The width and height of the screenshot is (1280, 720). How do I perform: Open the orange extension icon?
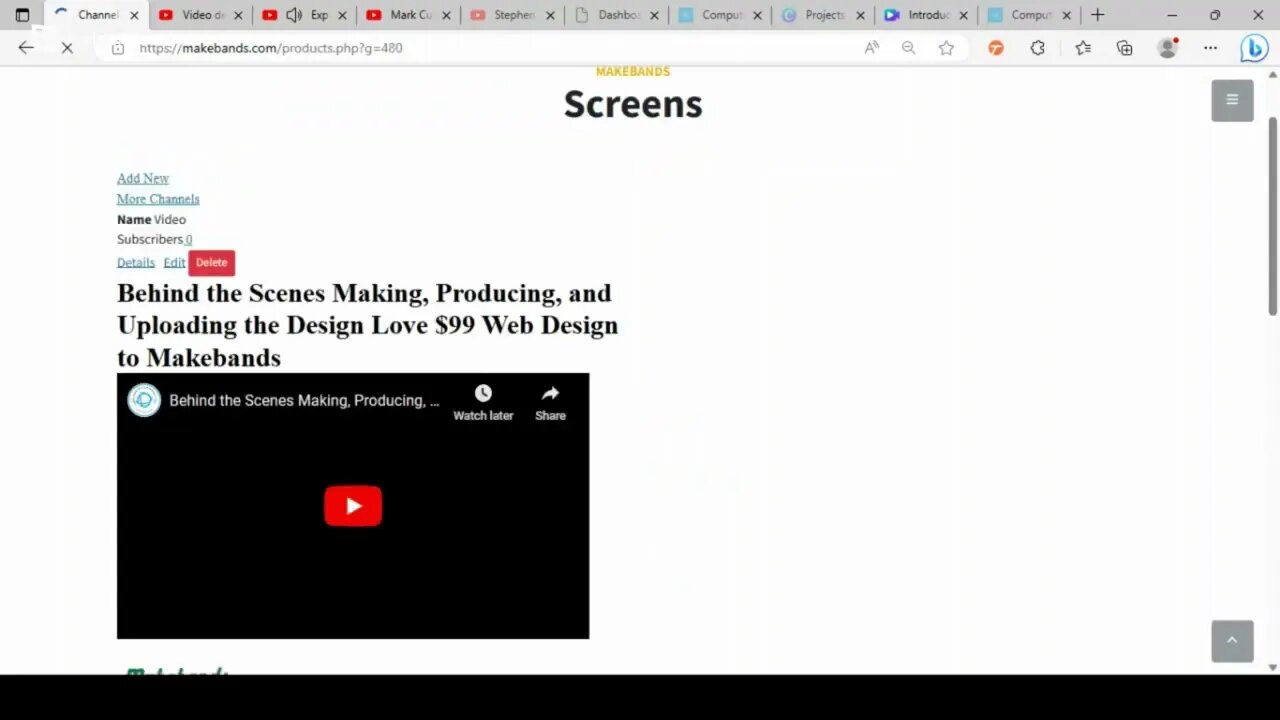tap(996, 48)
